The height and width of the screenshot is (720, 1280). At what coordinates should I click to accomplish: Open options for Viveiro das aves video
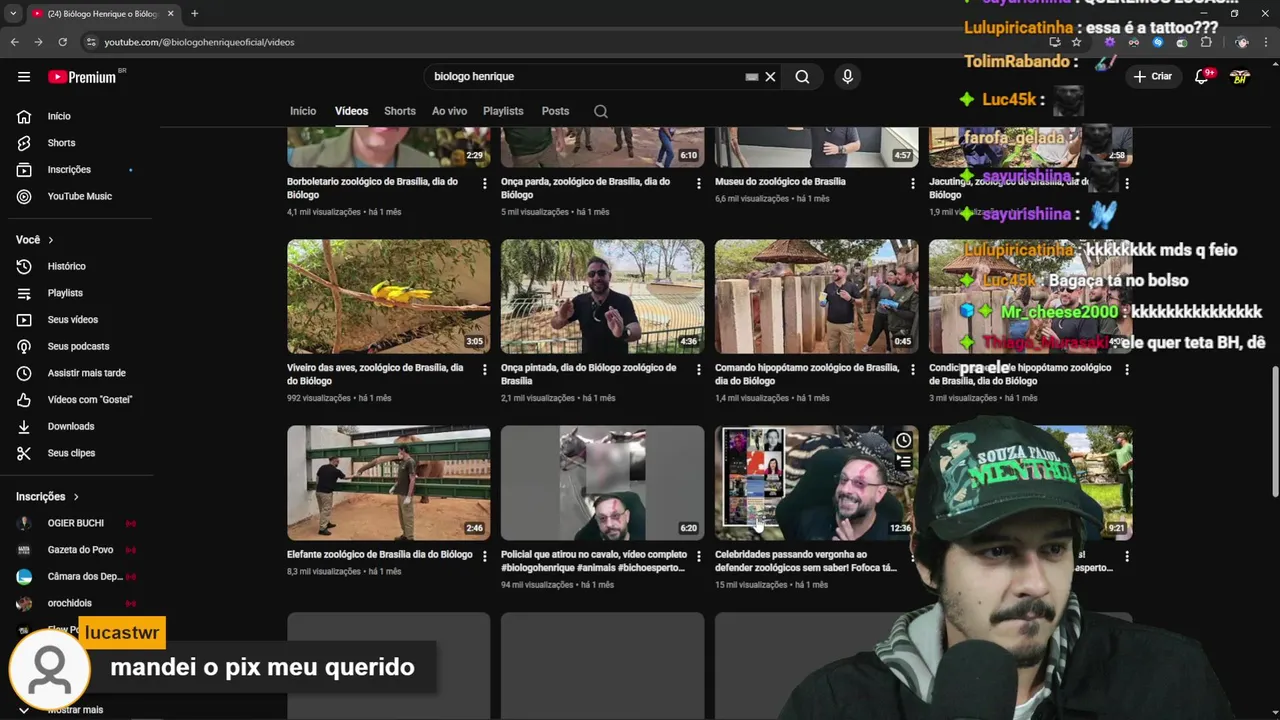(x=485, y=370)
